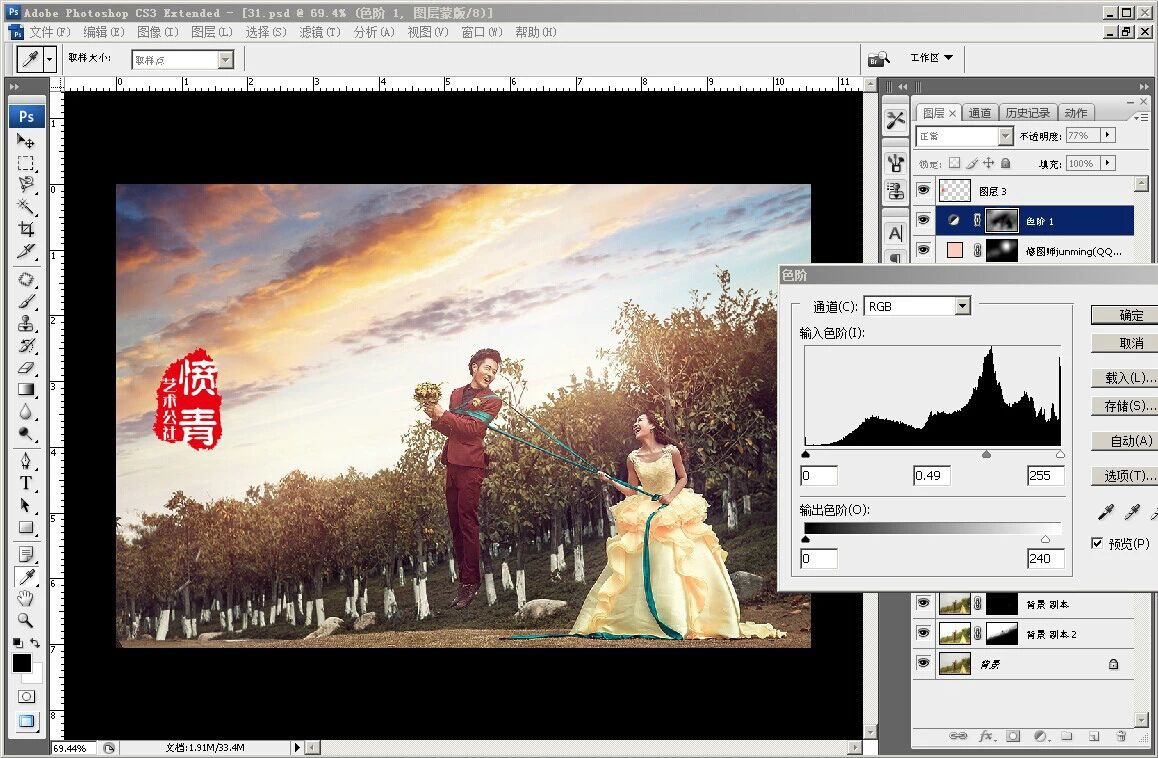Click 取消 in the Levels dialog
The height and width of the screenshot is (758, 1158).
coord(1124,343)
